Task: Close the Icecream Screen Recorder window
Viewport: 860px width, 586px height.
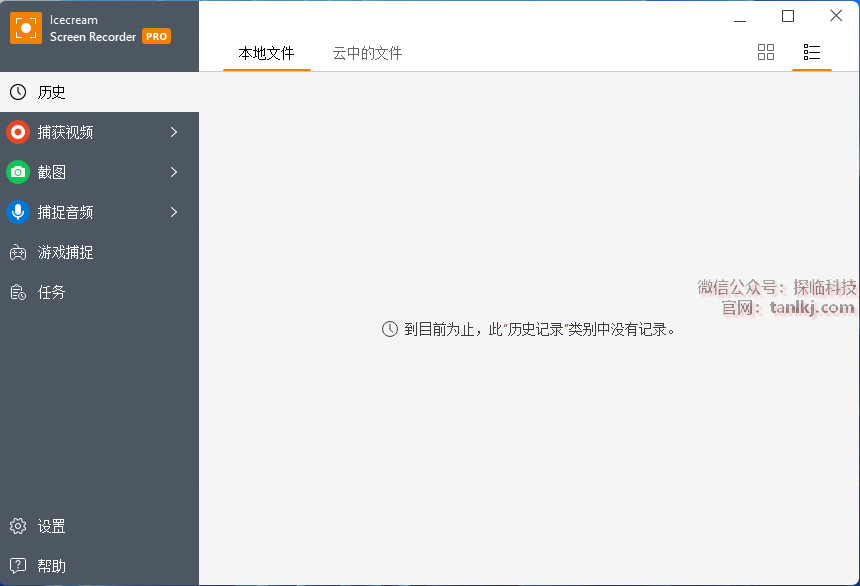Action: point(836,16)
